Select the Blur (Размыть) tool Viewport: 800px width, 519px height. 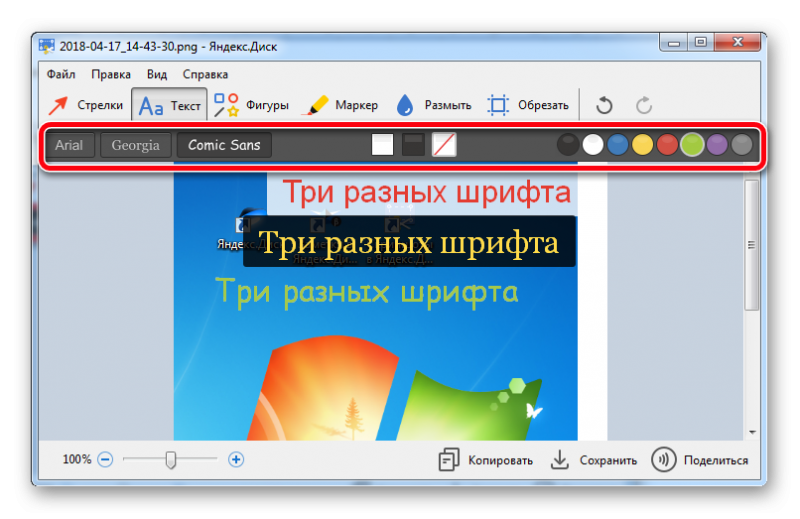coord(433,105)
